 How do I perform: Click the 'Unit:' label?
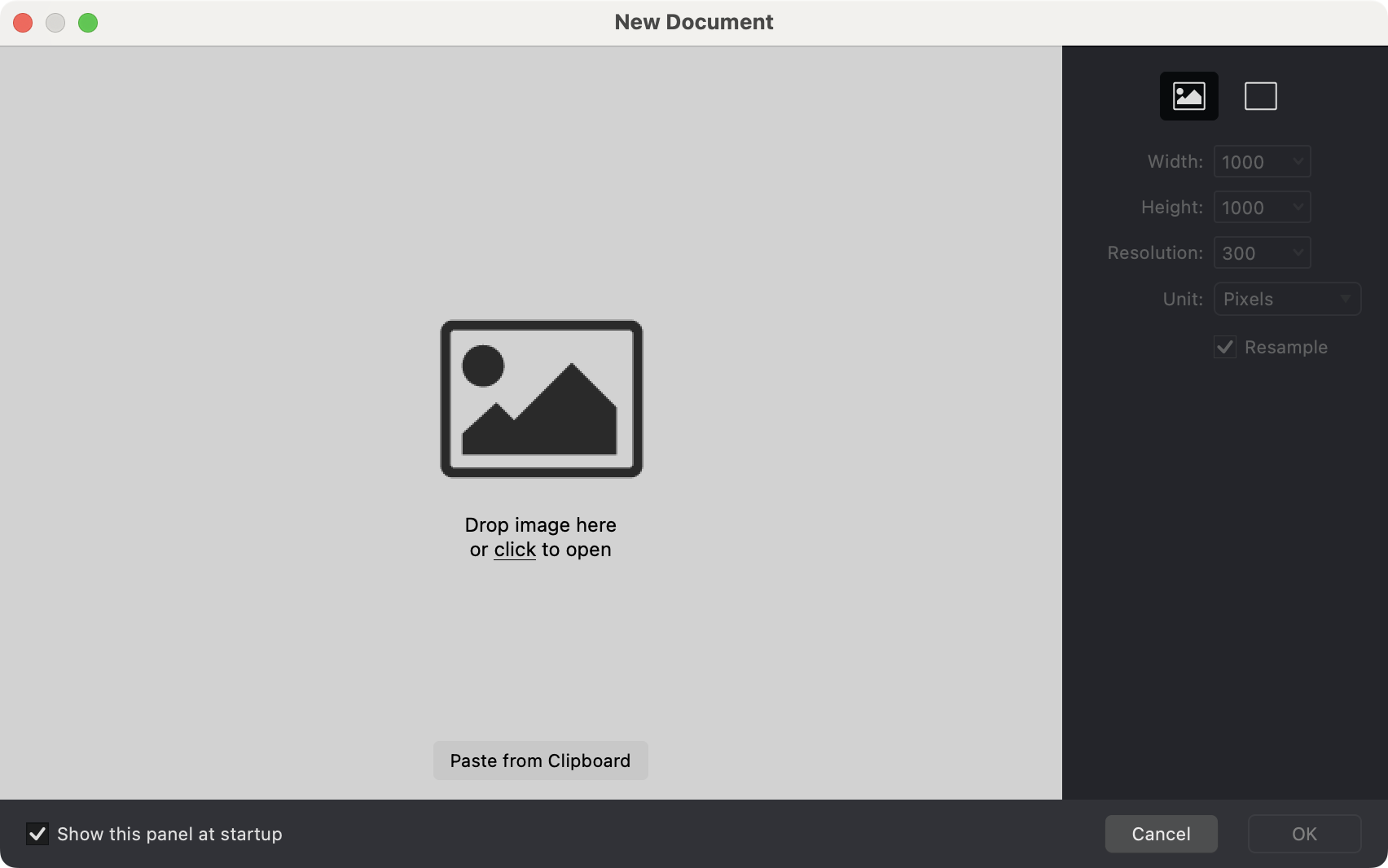[x=1183, y=299]
